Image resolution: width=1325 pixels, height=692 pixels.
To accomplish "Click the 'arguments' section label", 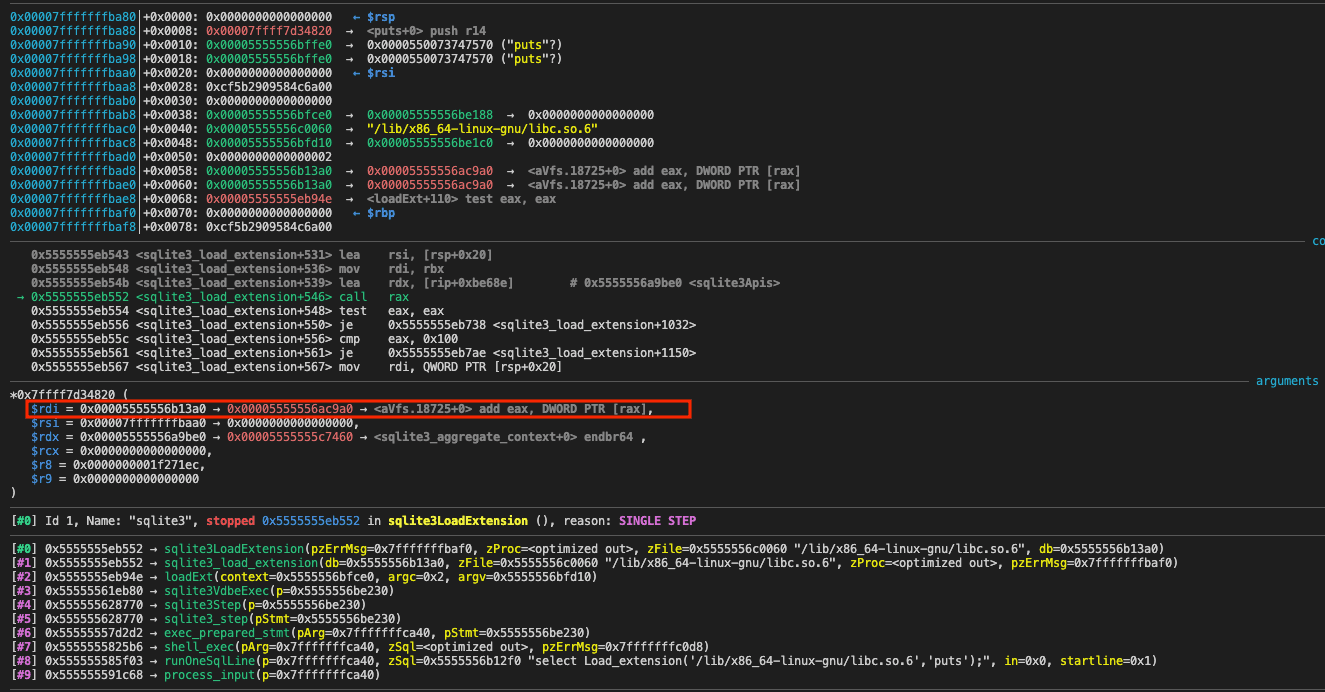I will point(1287,381).
